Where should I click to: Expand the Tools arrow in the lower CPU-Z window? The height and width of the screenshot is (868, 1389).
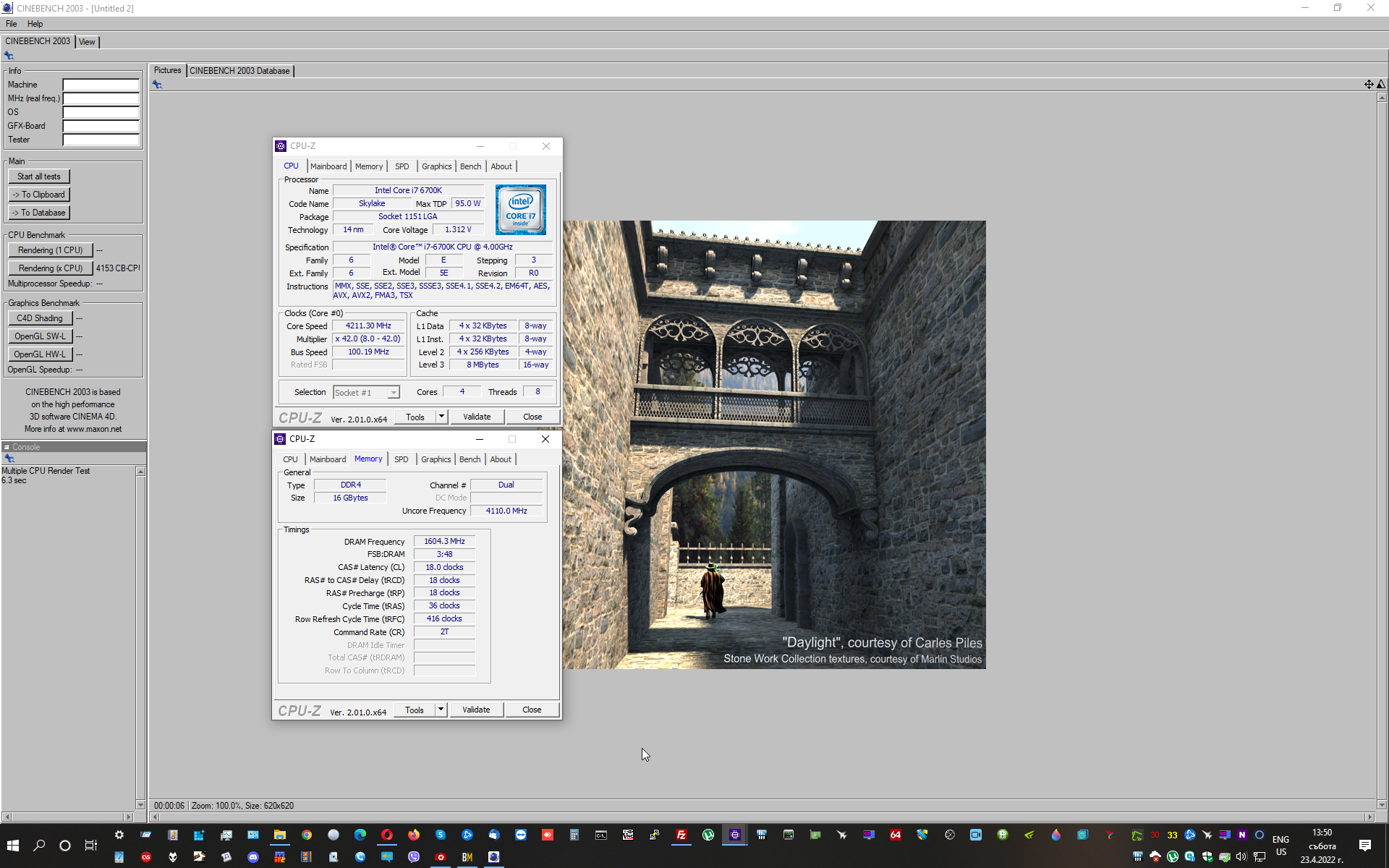click(441, 710)
